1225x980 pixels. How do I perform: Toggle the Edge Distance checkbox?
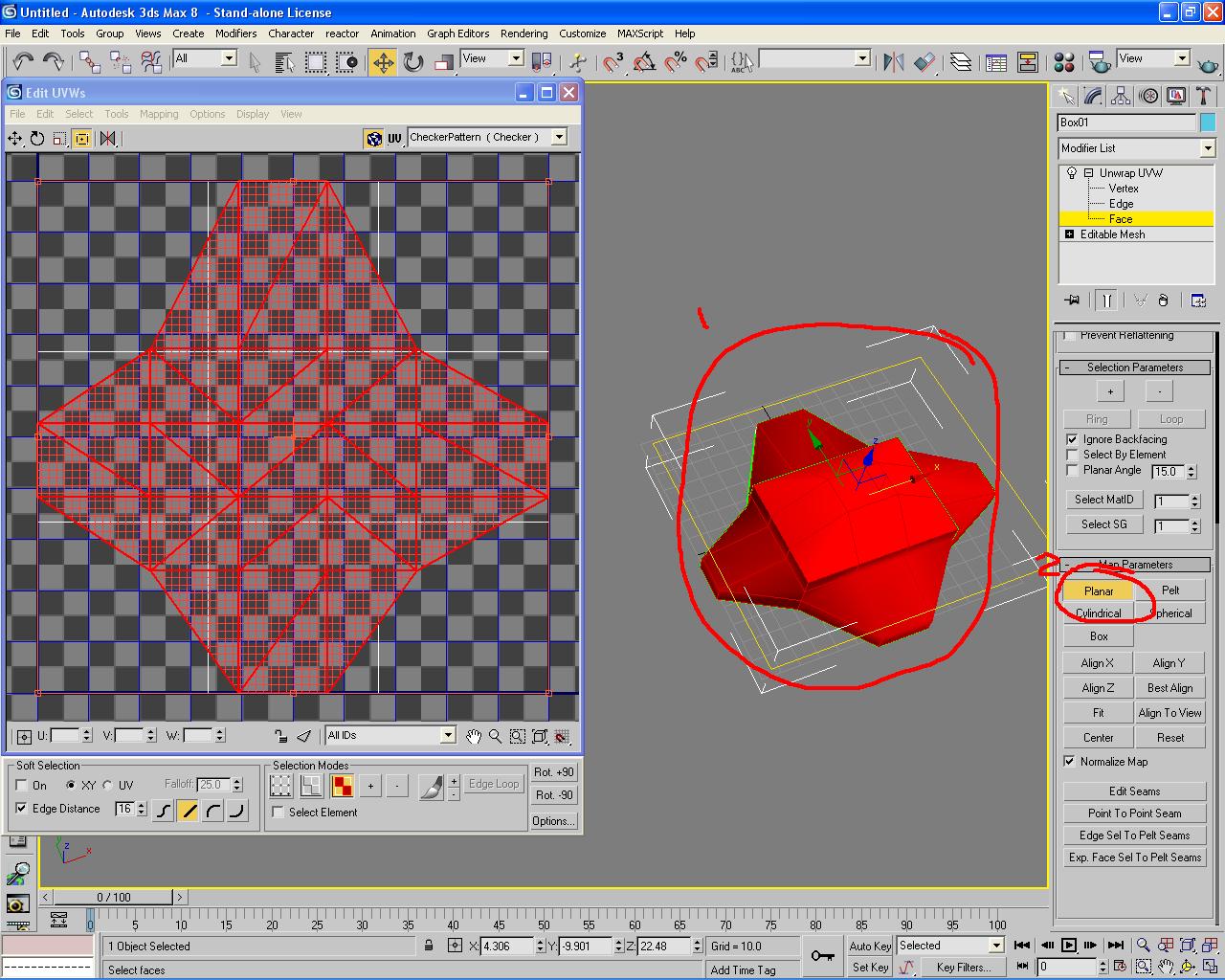pos(21,809)
